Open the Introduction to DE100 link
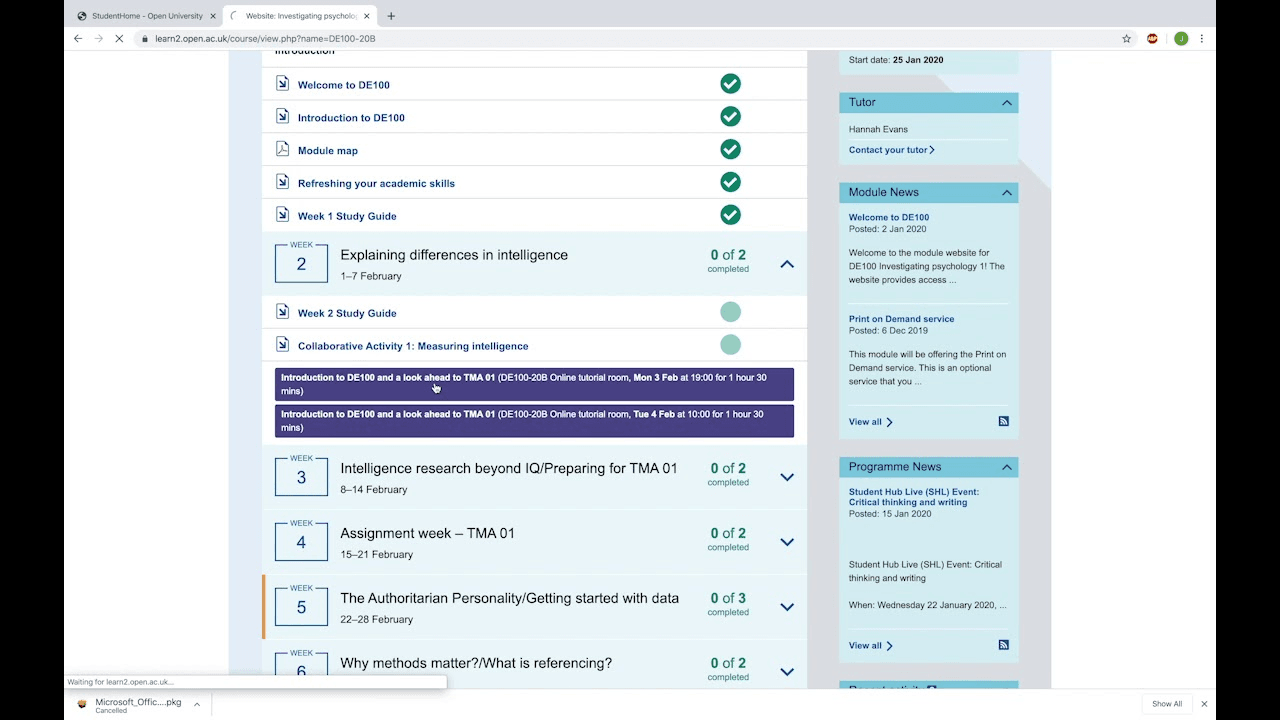Image resolution: width=1280 pixels, height=720 pixels. (x=351, y=118)
